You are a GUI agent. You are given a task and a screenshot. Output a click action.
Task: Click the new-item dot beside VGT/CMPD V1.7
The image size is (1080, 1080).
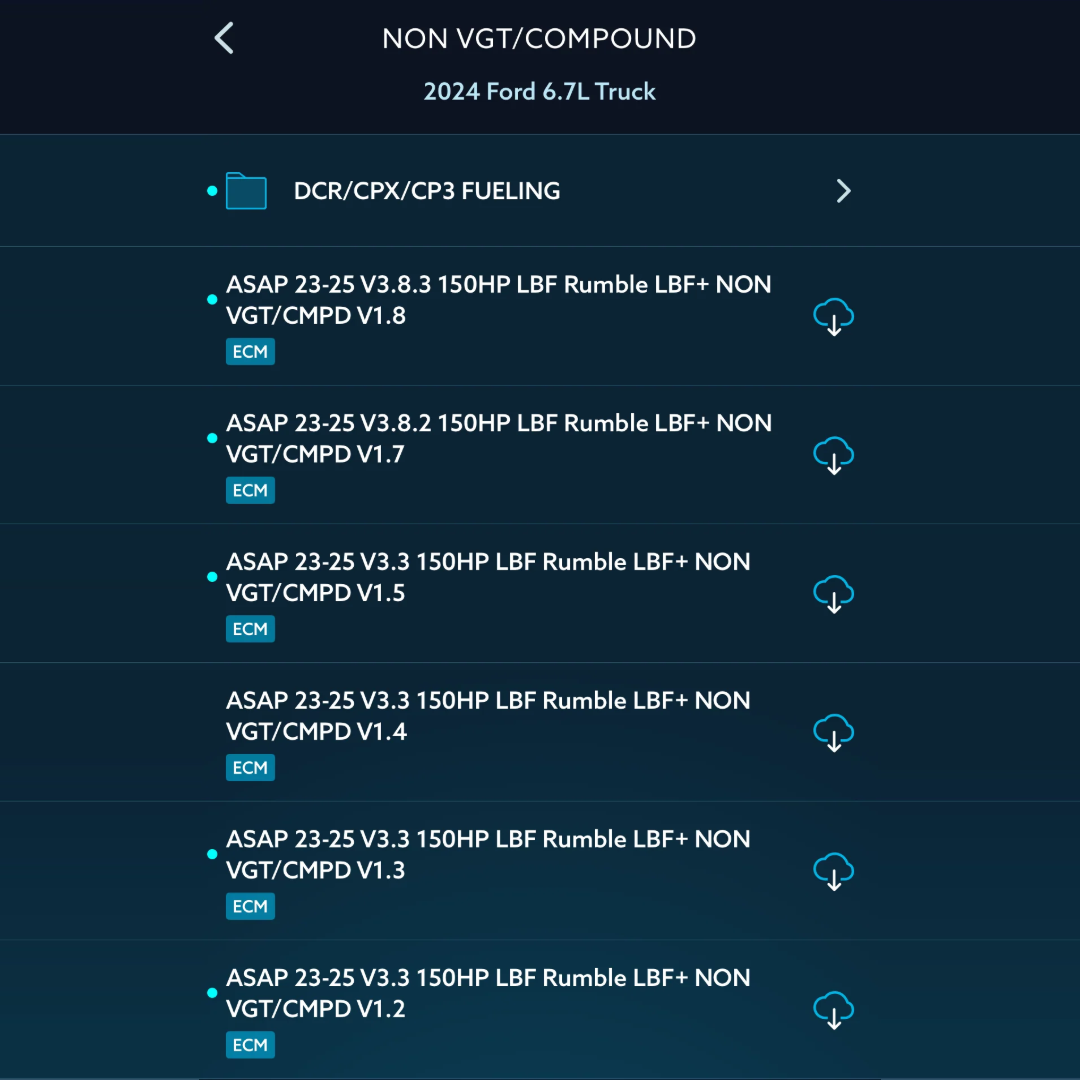(x=212, y=438)
